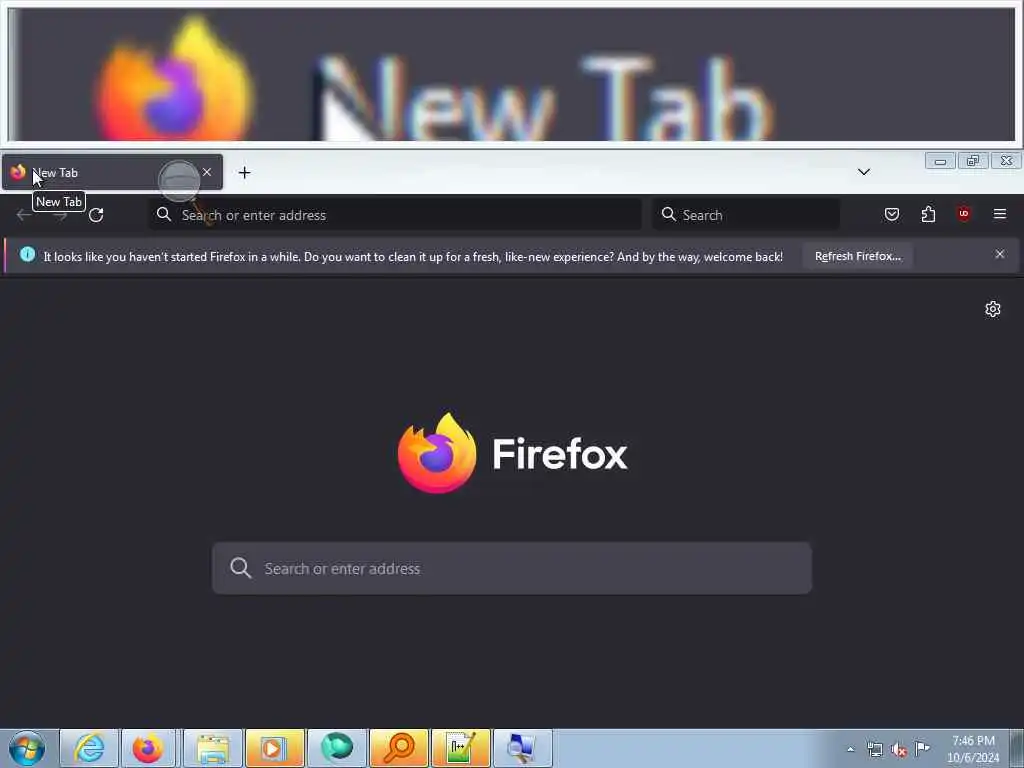
Task: Click the notification bar info icon
Action: coord(27,254)
